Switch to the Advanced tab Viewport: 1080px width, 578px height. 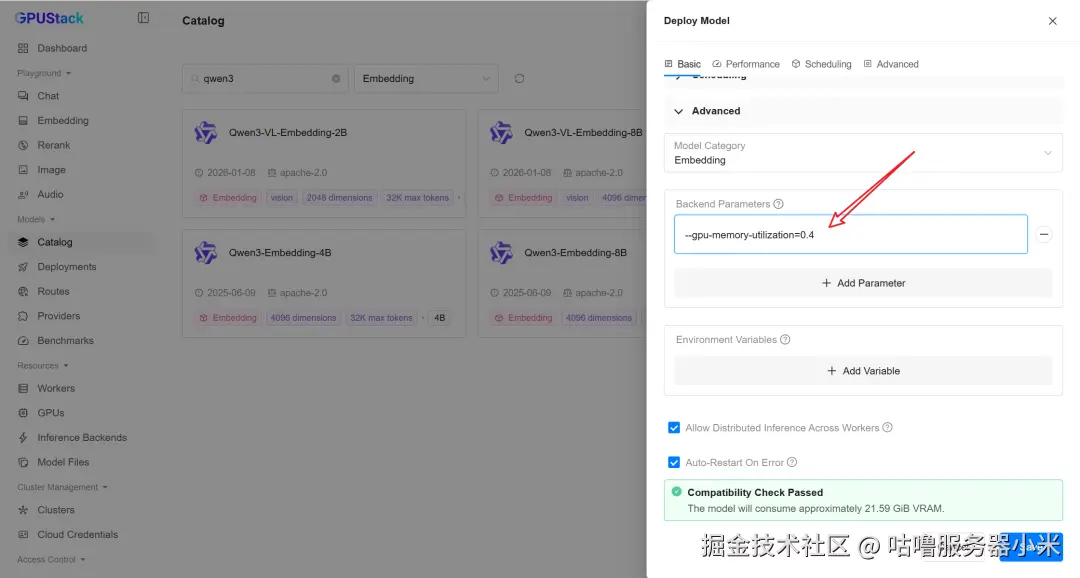pos(891,64)
